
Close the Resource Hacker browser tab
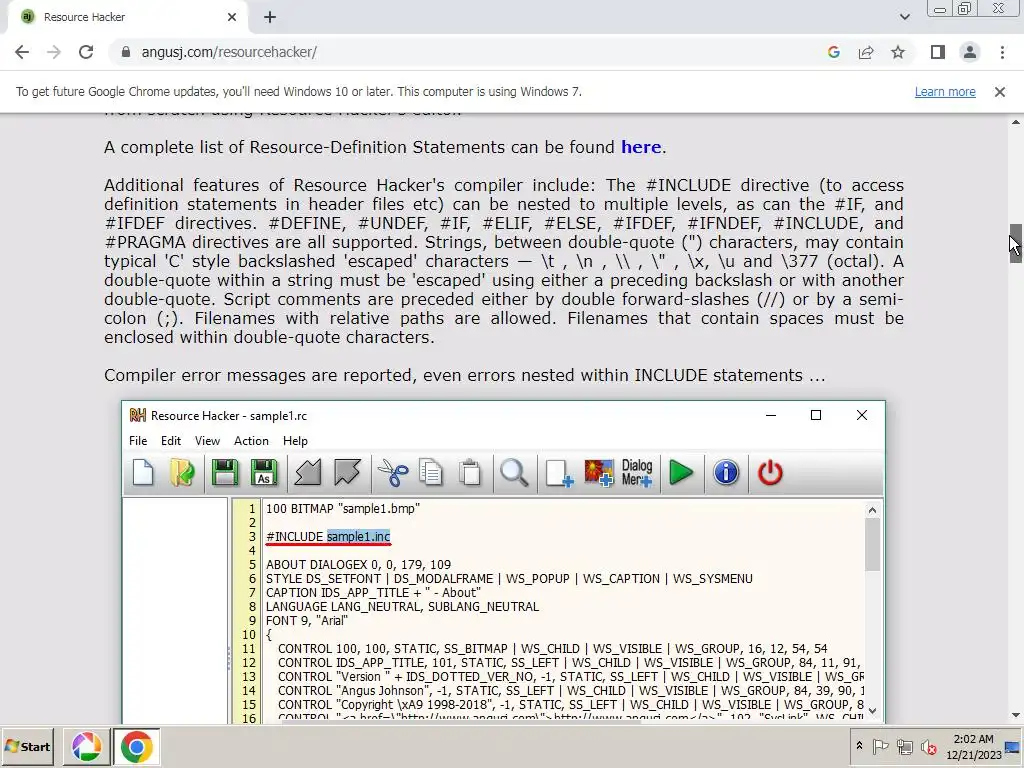(232, 17)
